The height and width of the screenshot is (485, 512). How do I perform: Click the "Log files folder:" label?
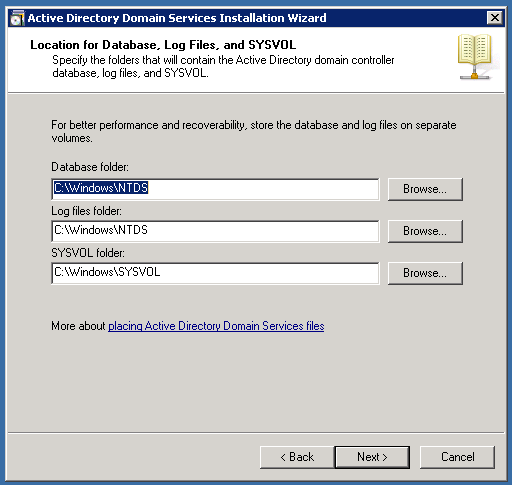pos(86,211)
